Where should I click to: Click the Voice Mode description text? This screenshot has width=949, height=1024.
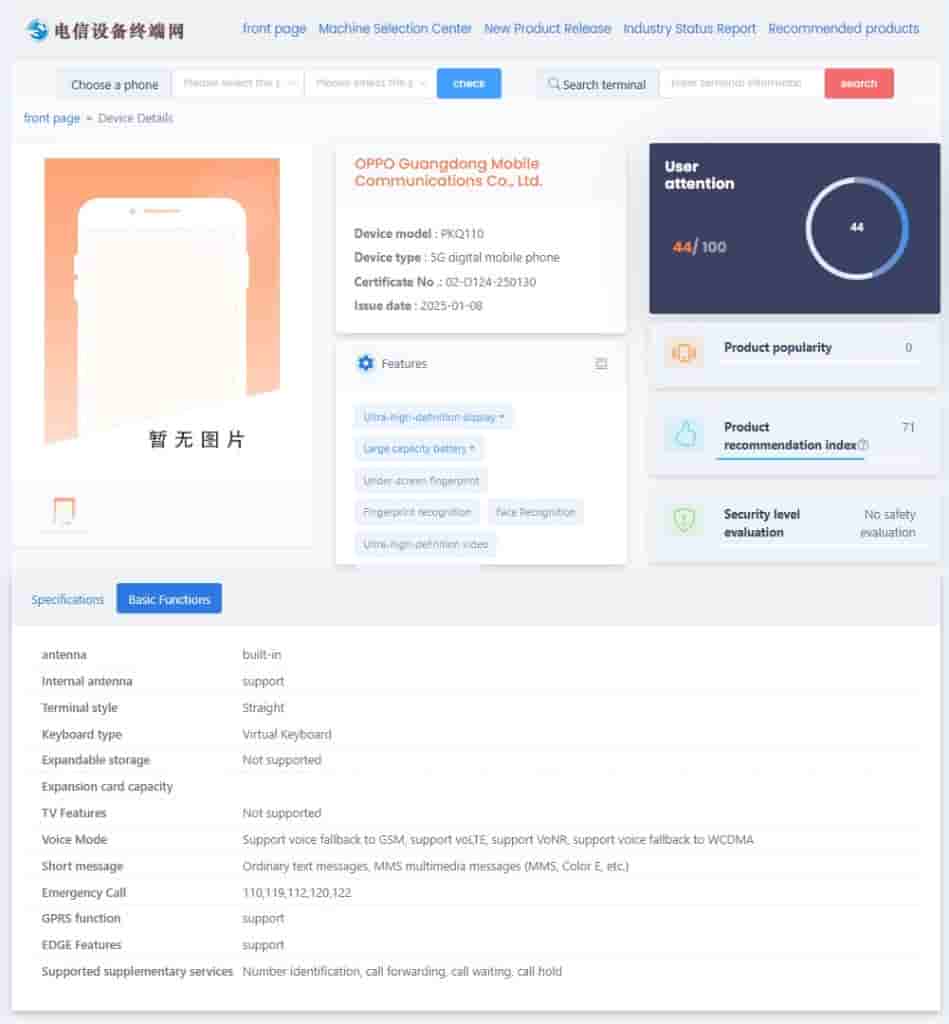tap(498, 839)
